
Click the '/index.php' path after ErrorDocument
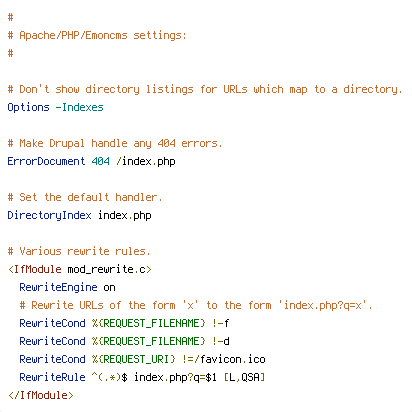point(146,161)
